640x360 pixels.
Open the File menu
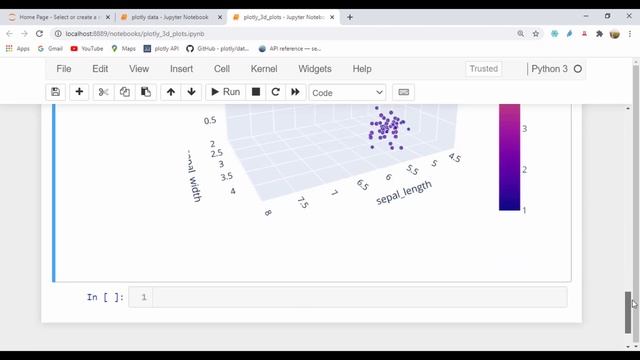pyautogui.click(x=64, y=69)
